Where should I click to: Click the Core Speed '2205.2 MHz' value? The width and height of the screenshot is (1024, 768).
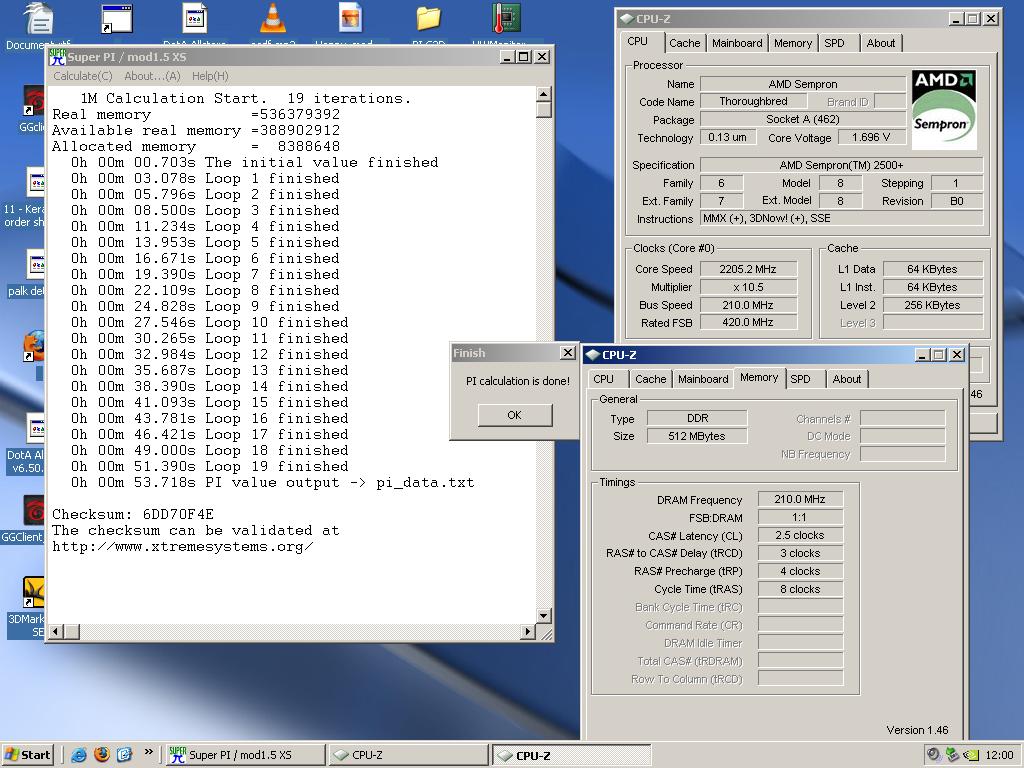click(748, 269)
